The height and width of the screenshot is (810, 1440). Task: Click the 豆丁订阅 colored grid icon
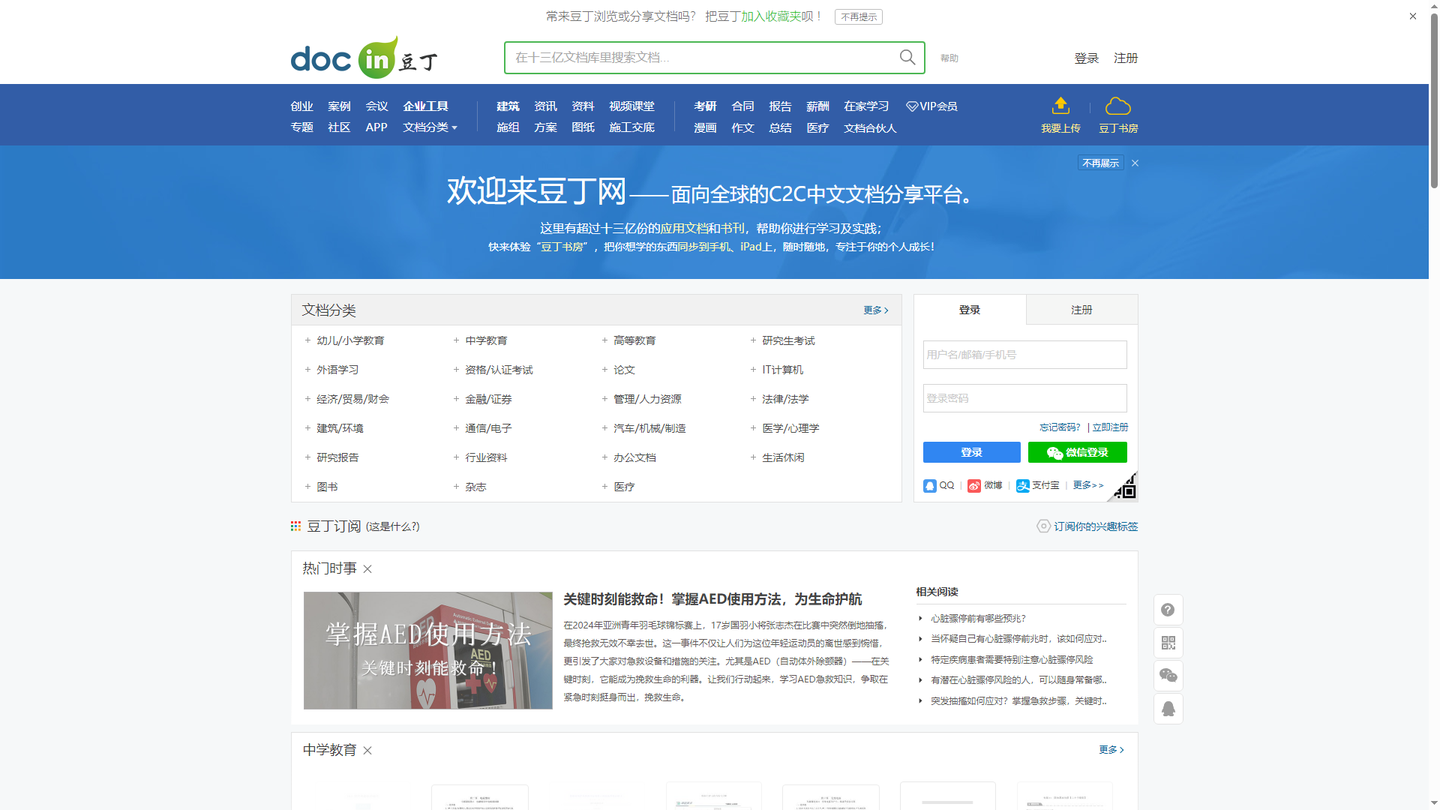pos(296,526)
